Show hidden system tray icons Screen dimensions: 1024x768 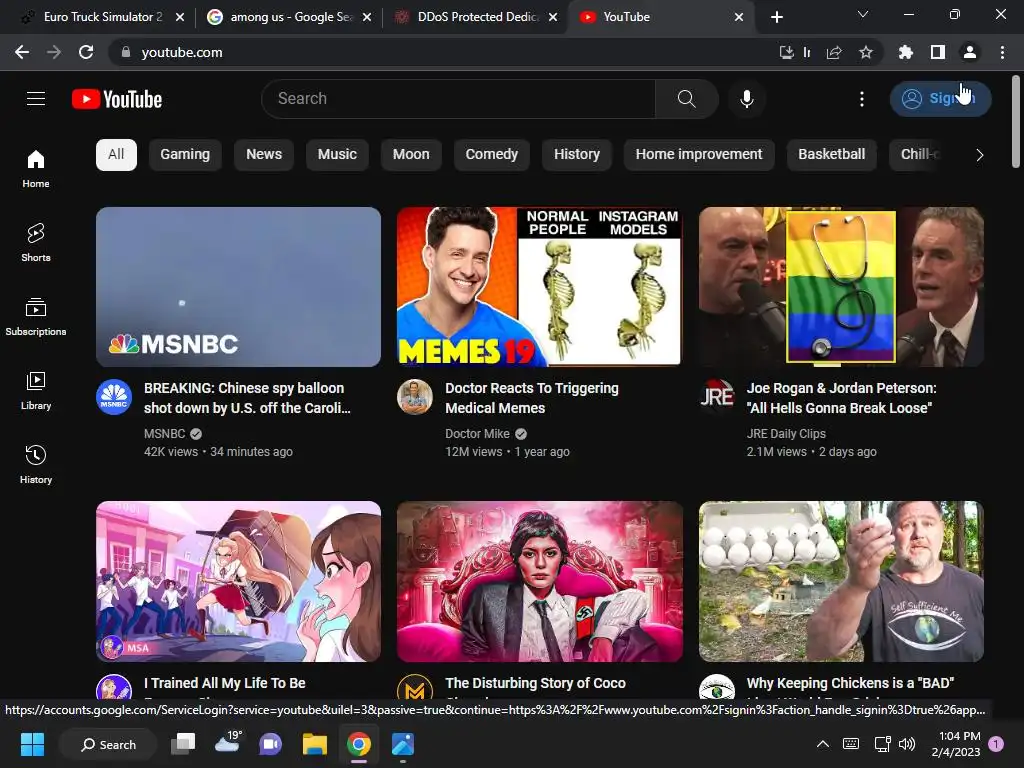pyautogui.click(x=823, y=744)
